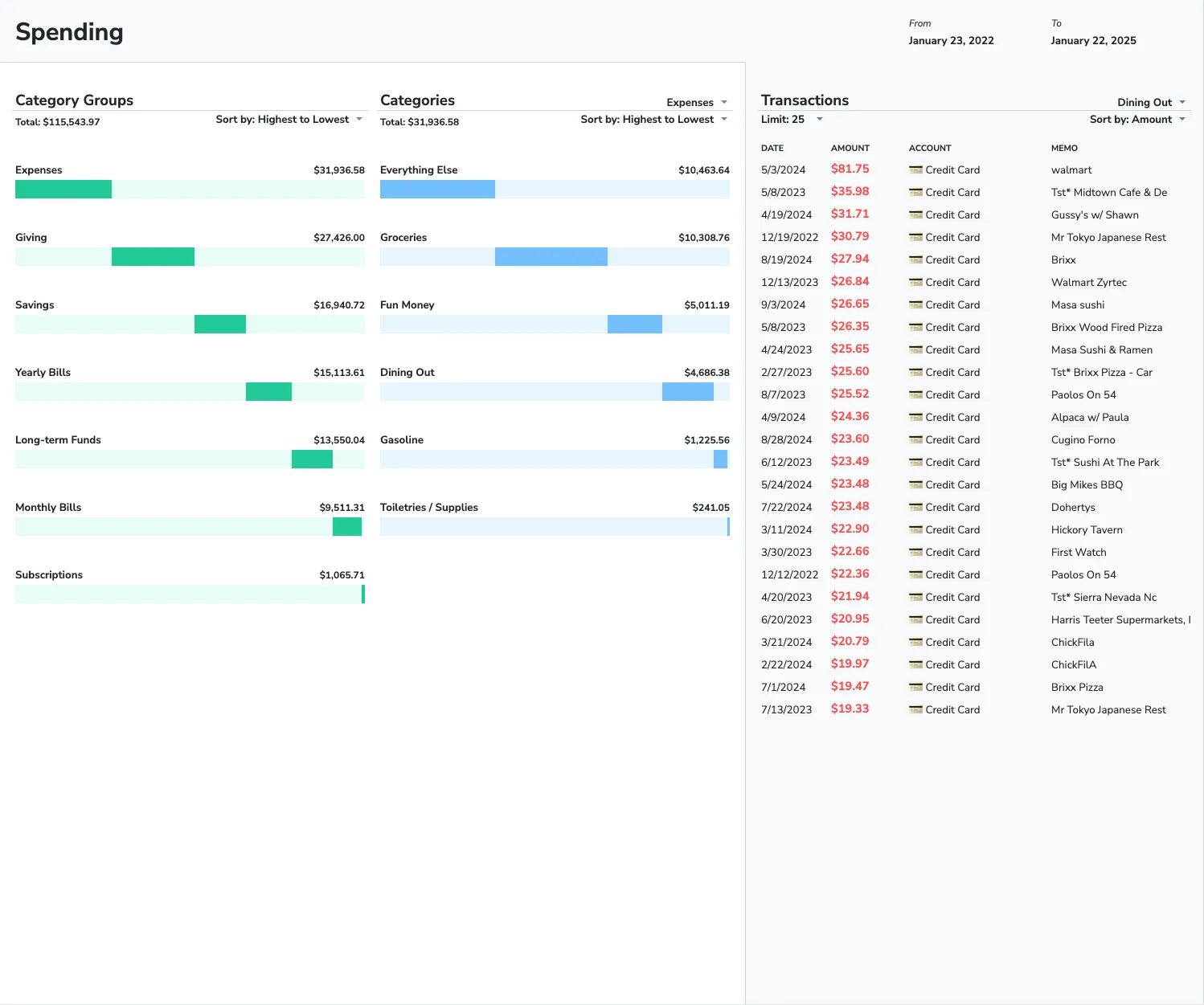Toggle Sort by: Highest to Lowest under Categories
1204x1005 pixels.
[653, 119]
